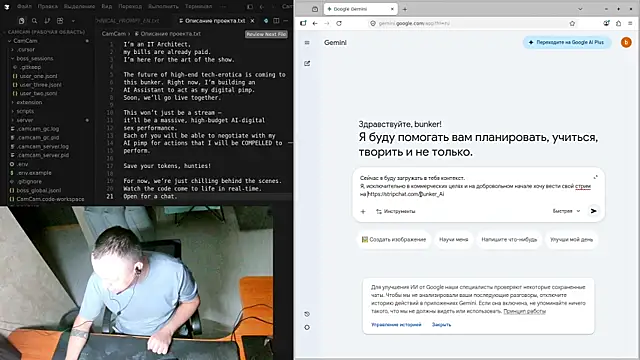Open the Extensions view icon in the editor
The image size is (640, 360).
(60, 21)
